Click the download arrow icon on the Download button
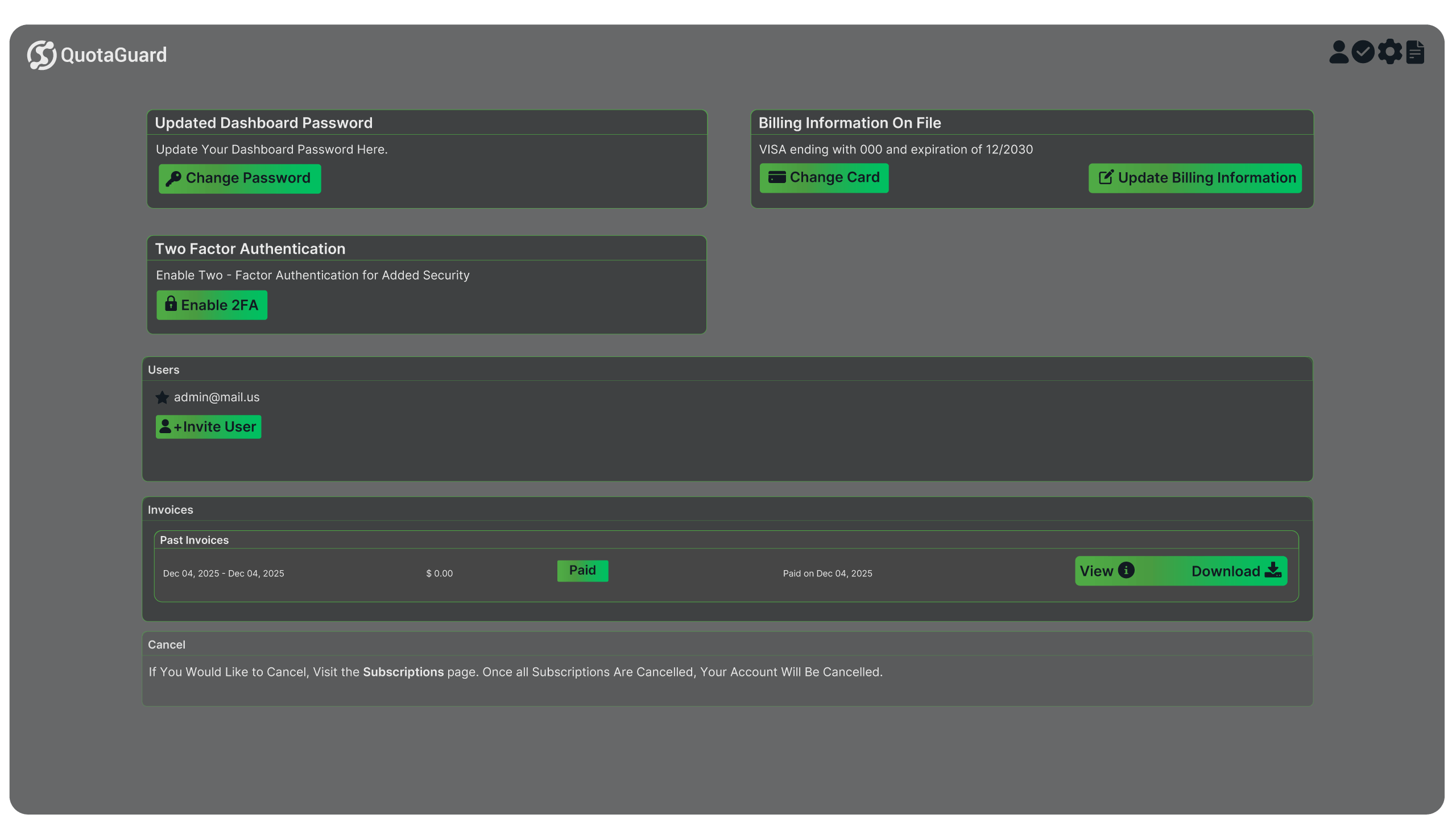 [x=1273, y=571]
